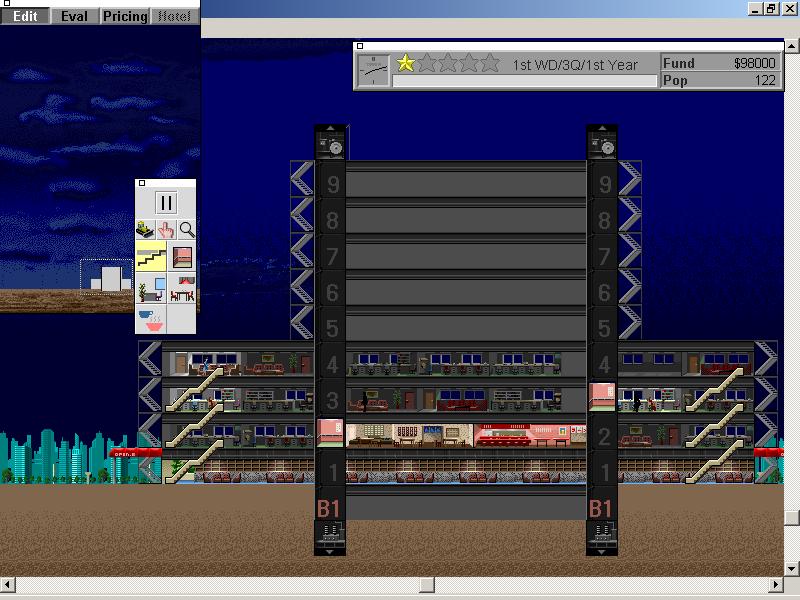Activate the magnifying glass zoom tool
800x600 pixels.
[187, 229]
